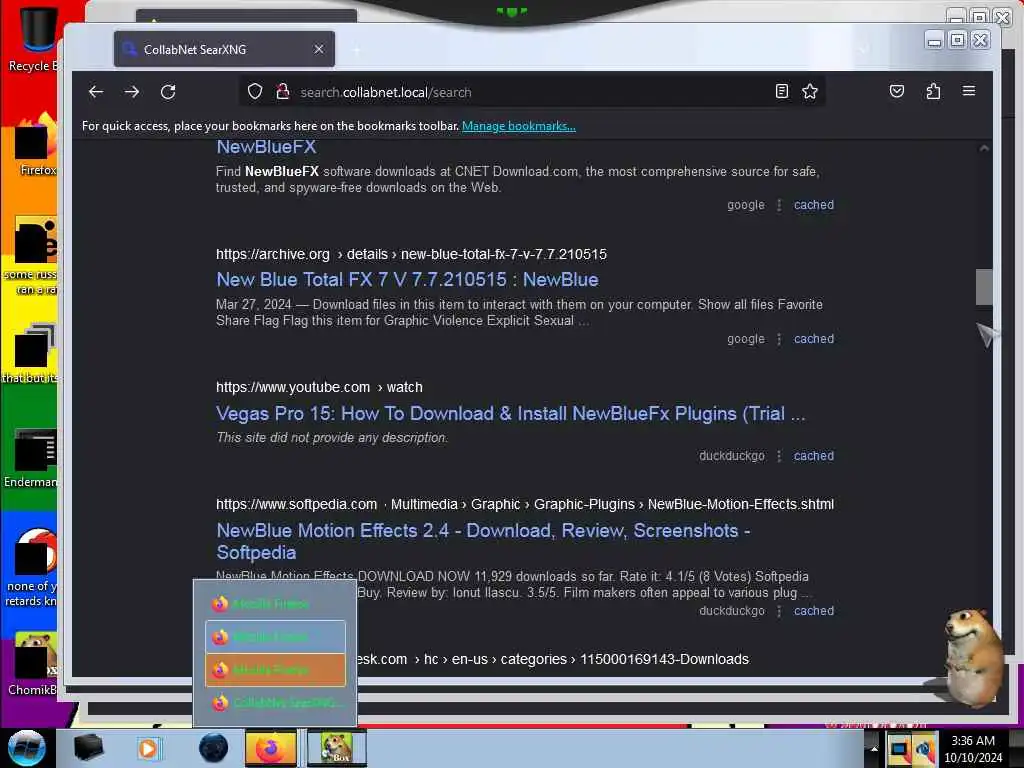The width and height of the screenshot is (1024, 768).
Task: Click the List all tabs chevron
Action: pyautogui.click(x=864, y=50)
